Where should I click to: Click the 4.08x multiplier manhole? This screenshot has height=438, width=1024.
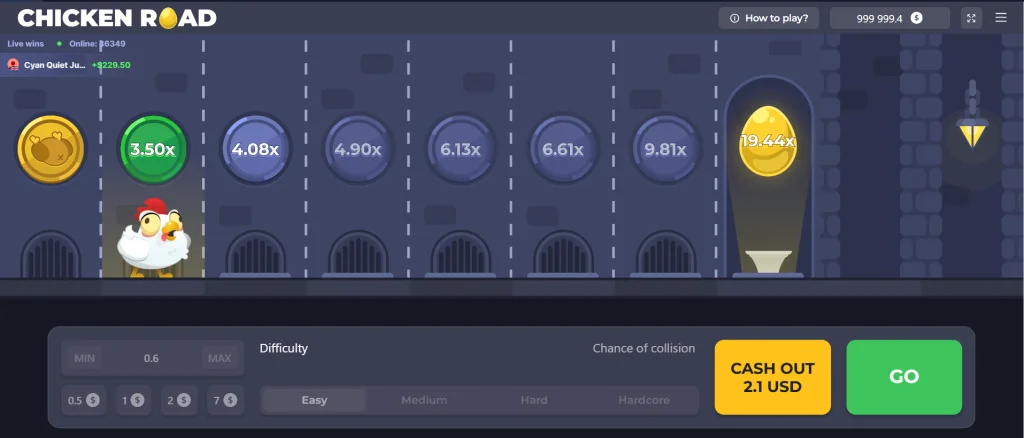click(255, 149)
